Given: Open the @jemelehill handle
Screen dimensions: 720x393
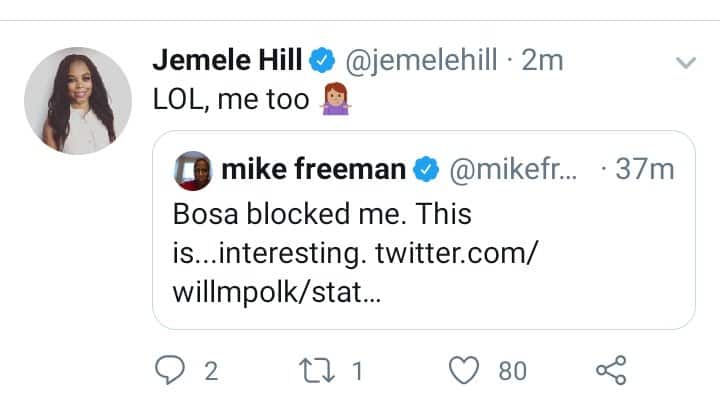Looking at the screenshot, I should (421, 61).
